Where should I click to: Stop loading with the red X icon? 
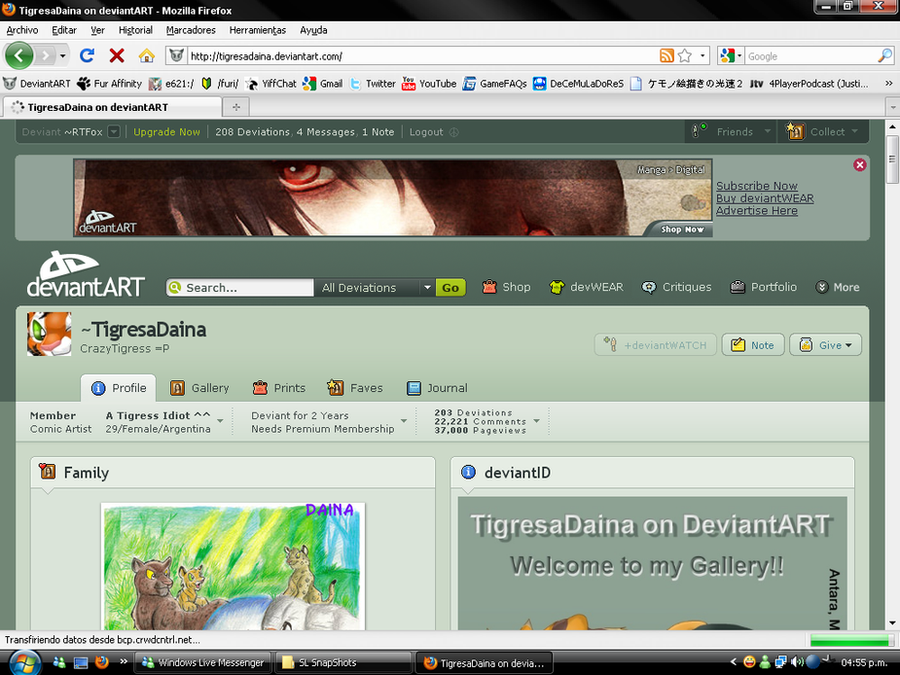[117, 56]
